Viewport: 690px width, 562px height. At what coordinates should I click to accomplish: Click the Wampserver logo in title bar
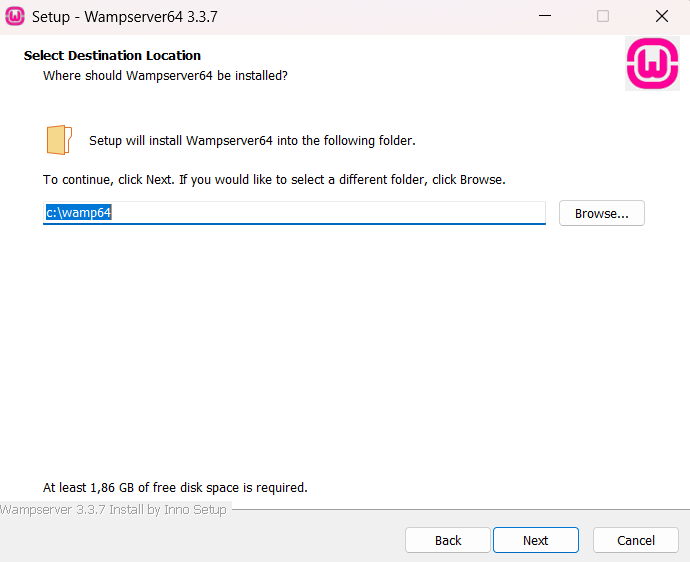(15, 17)
